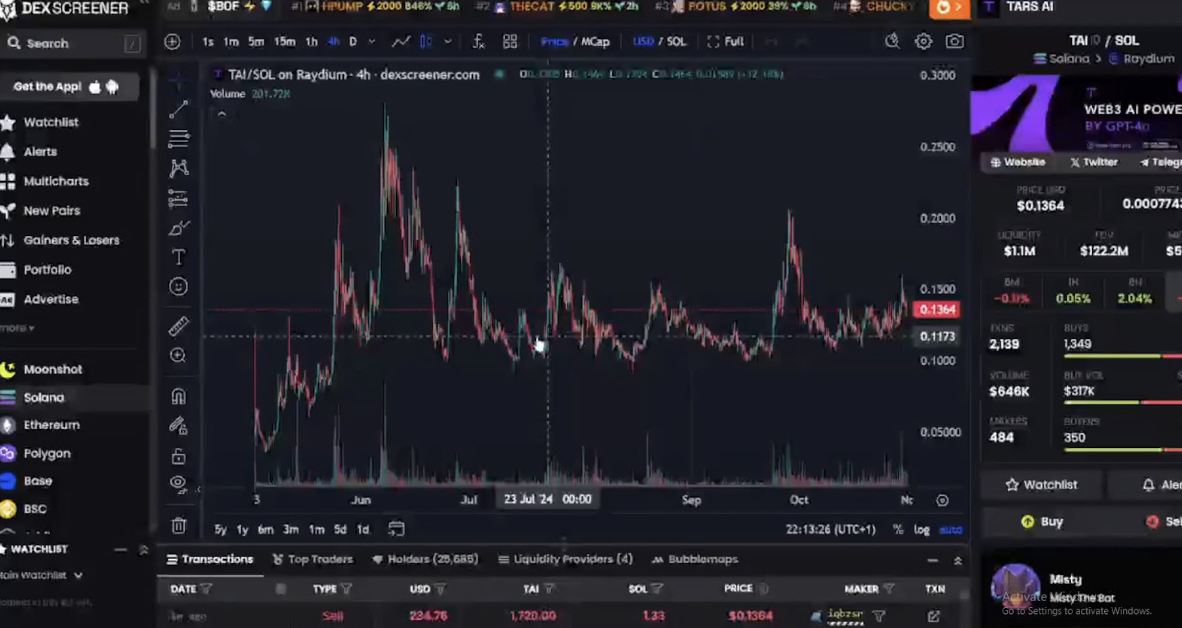The image size is (1182, 628).
Task: Open Gainers & Losers page
Action: click(x=71, y=240)
